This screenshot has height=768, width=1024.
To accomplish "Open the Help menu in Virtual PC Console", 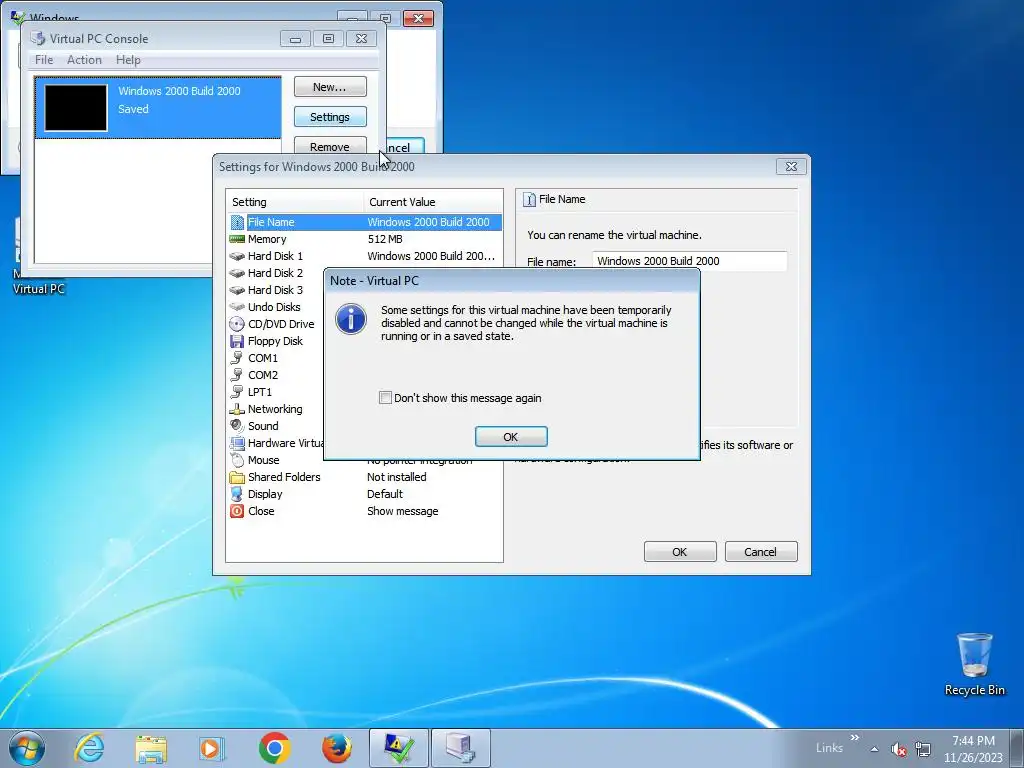I will 128,59.
